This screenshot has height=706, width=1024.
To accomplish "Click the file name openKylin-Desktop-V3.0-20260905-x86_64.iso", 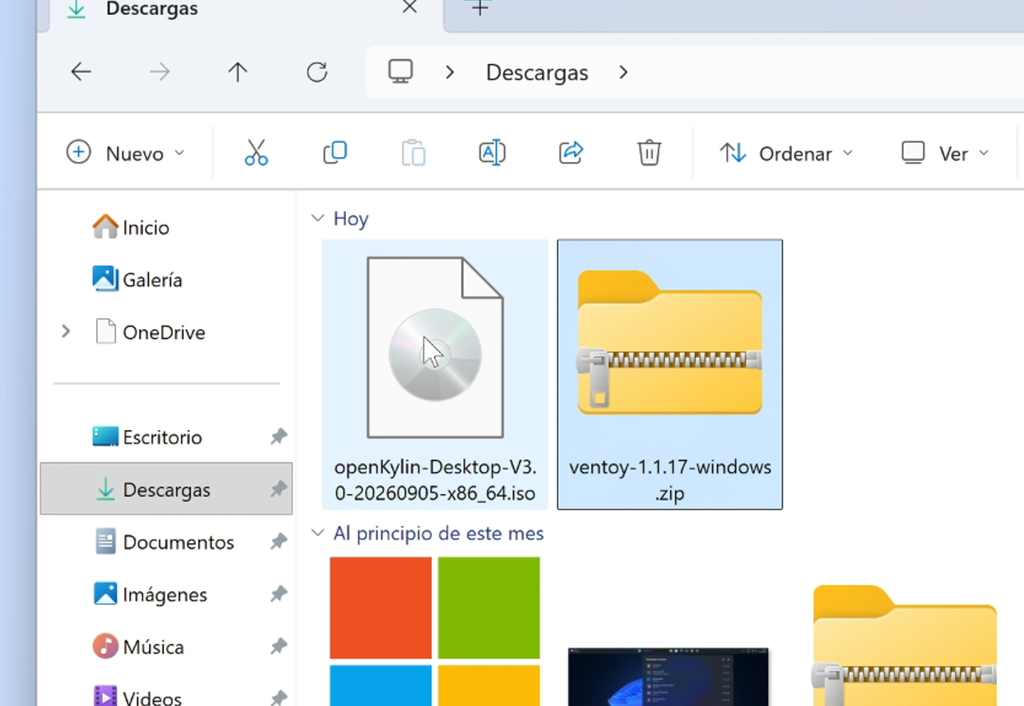I will point(435,480).
